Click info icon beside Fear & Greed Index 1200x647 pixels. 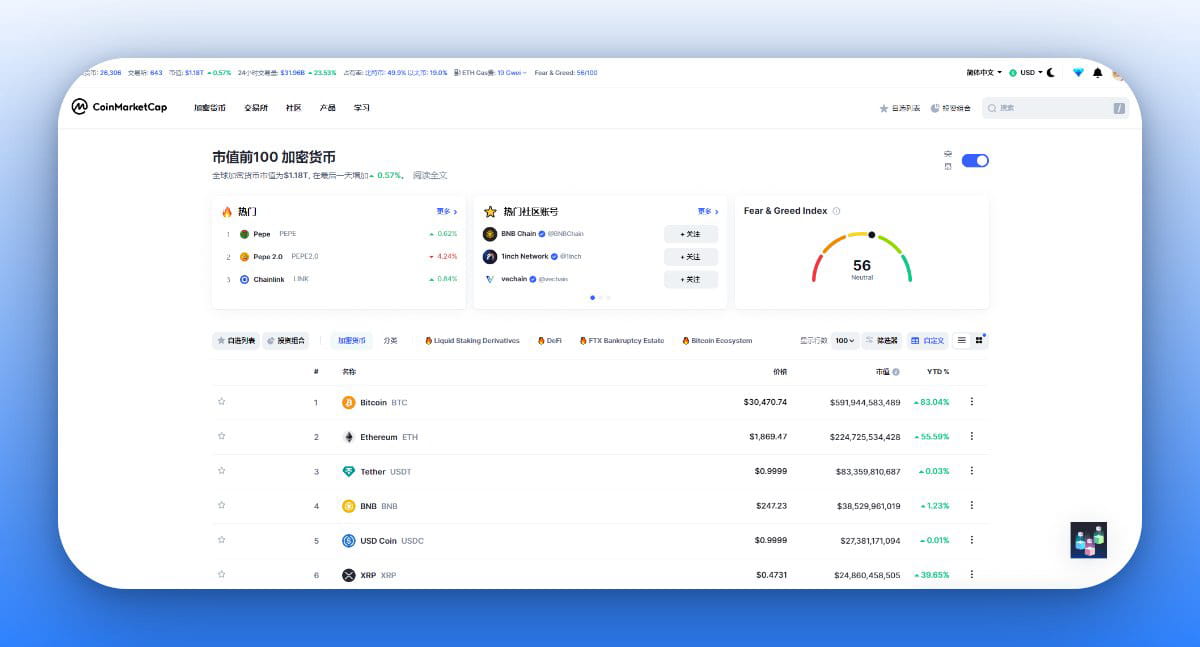836,211
